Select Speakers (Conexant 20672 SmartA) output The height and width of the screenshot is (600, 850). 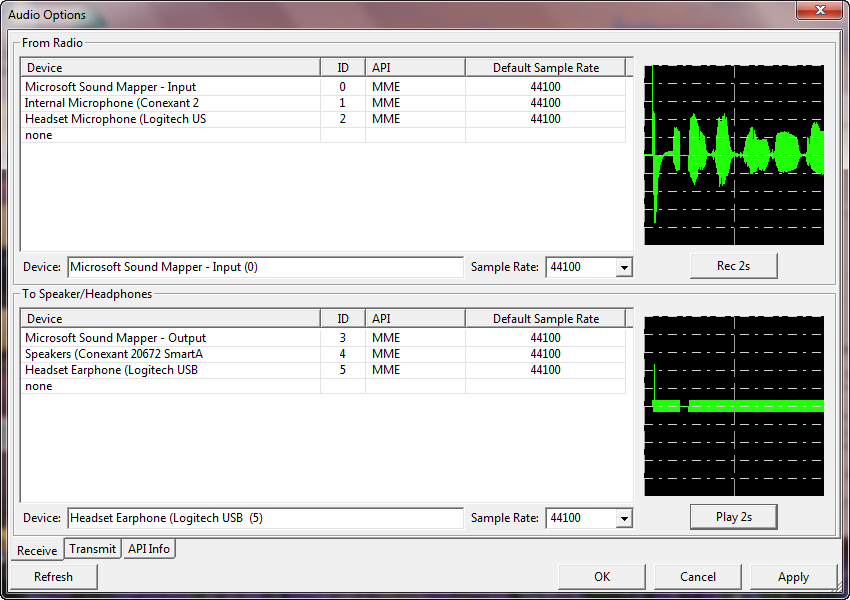click(110, 353)
